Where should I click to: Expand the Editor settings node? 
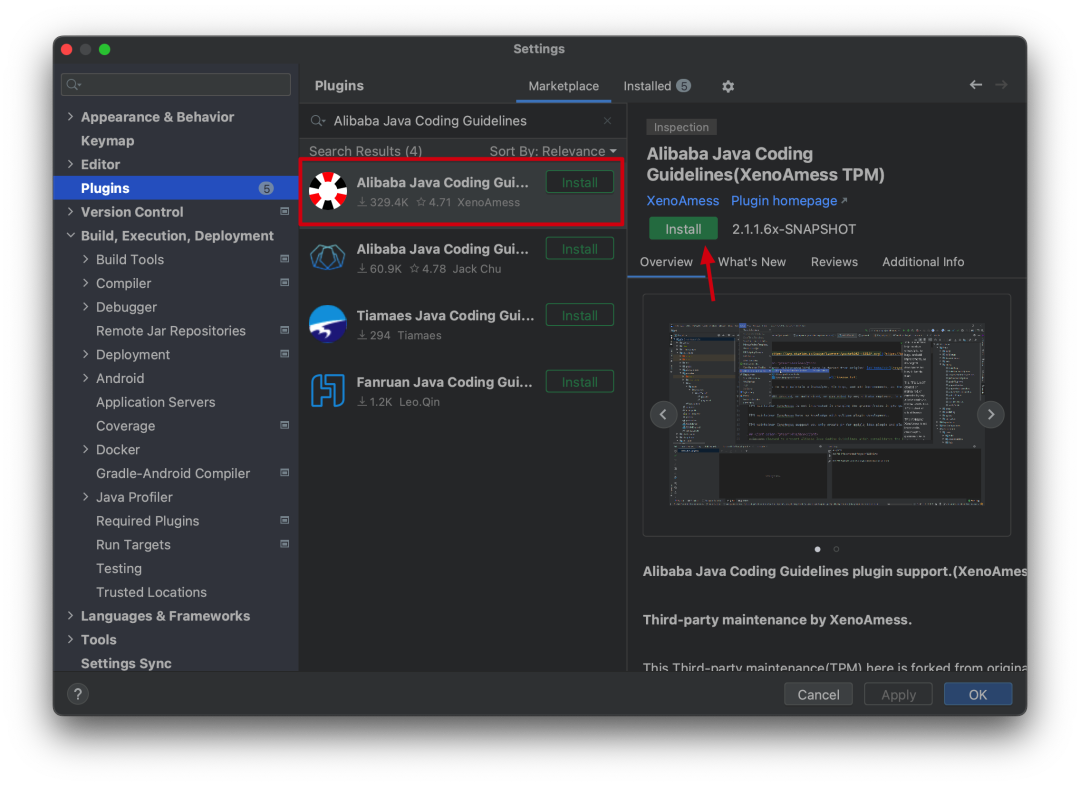click(70, 164)
